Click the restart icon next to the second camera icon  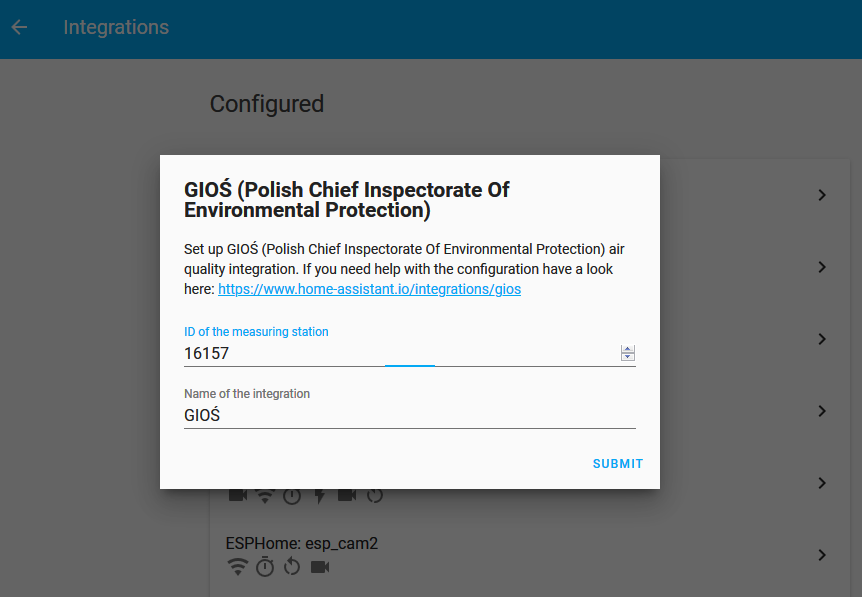pos(375,495)
